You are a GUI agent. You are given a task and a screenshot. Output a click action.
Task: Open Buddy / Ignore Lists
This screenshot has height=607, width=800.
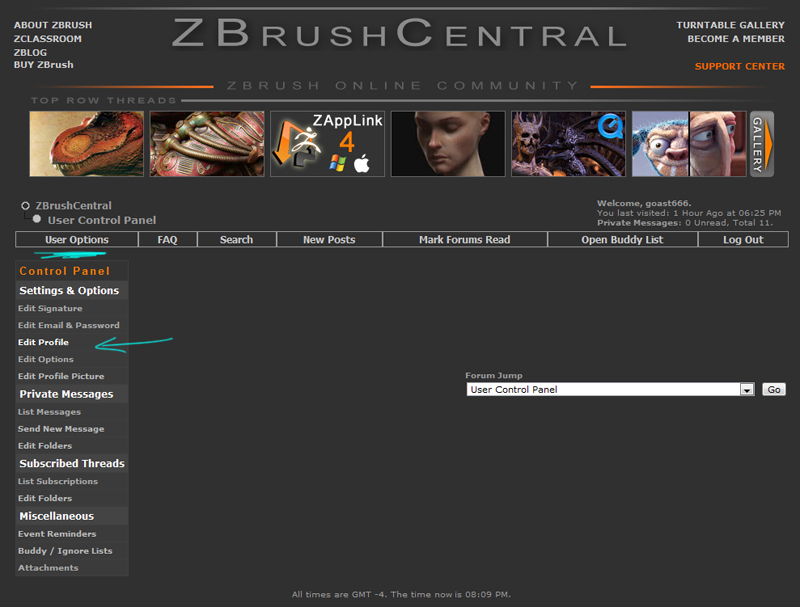coord(65,551)
